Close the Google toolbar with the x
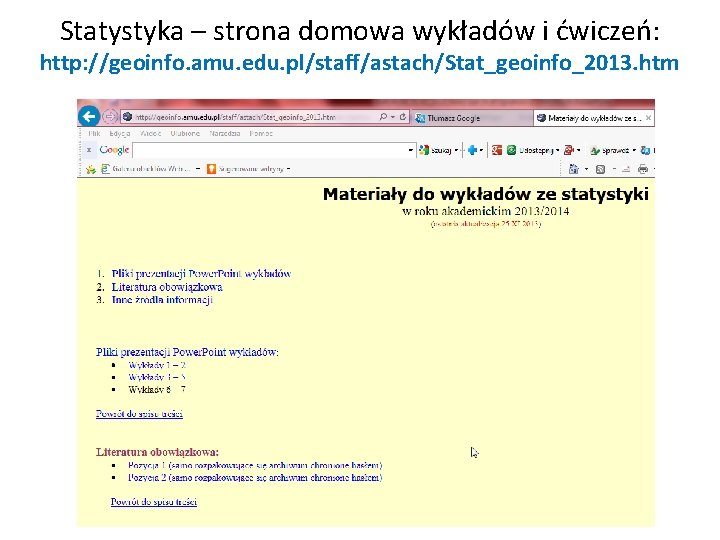This screenshot has height=540, width=720. (89, 150)
